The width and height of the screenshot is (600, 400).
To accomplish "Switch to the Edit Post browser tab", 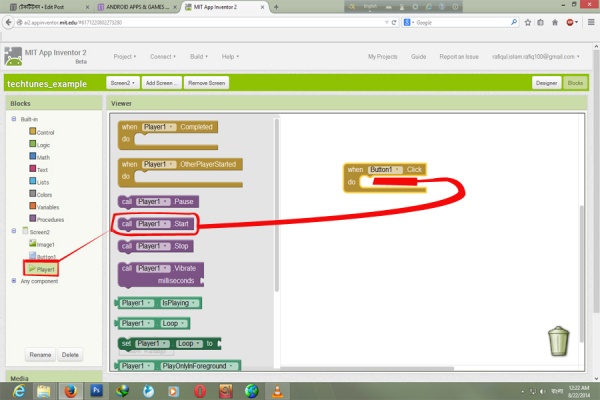I will [49, 7].
